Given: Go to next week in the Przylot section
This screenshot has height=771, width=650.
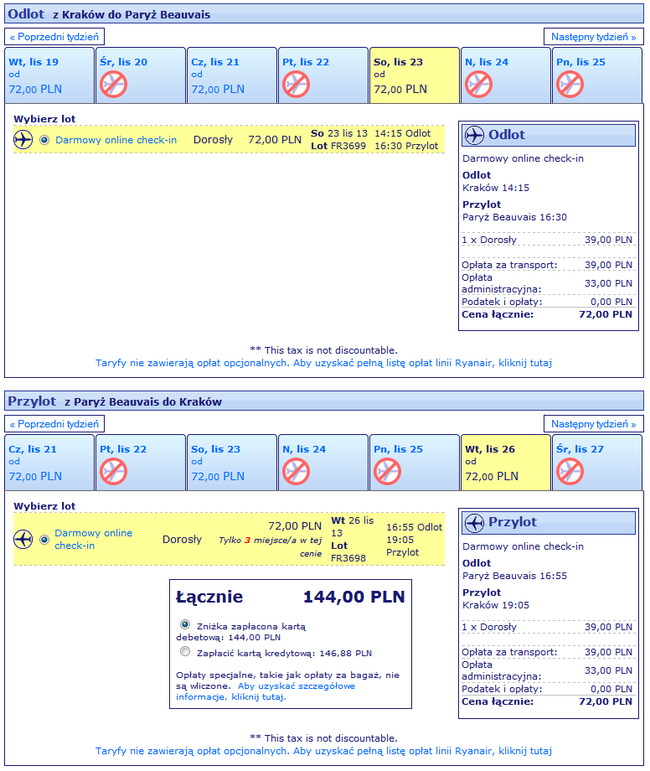Looking at the screenshot, I should (593, 424).
